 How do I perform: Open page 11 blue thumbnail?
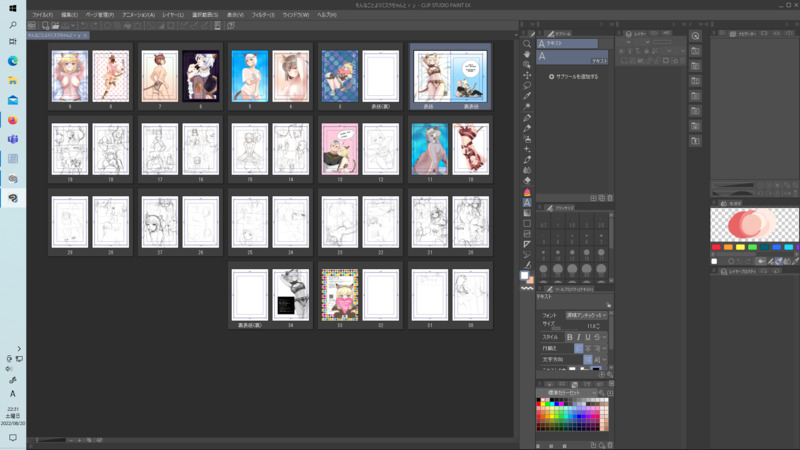click(x=430, y=149)
